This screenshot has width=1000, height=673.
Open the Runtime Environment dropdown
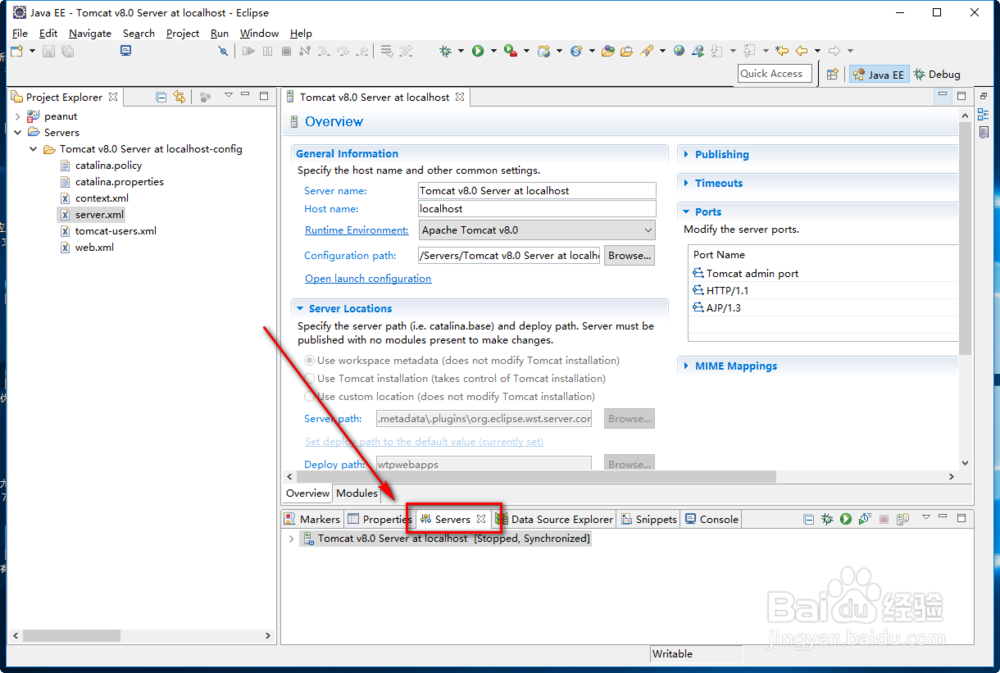point(647,230)
